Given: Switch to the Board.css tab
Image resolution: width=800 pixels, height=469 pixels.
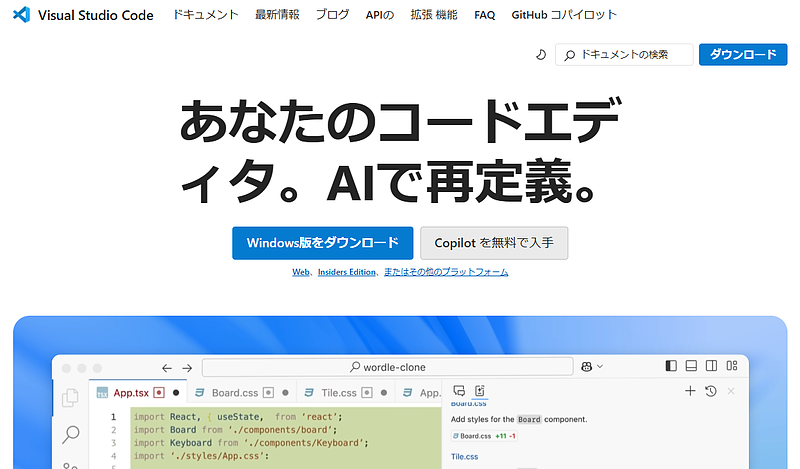Looking at the screenshot, I should (233, 393).
